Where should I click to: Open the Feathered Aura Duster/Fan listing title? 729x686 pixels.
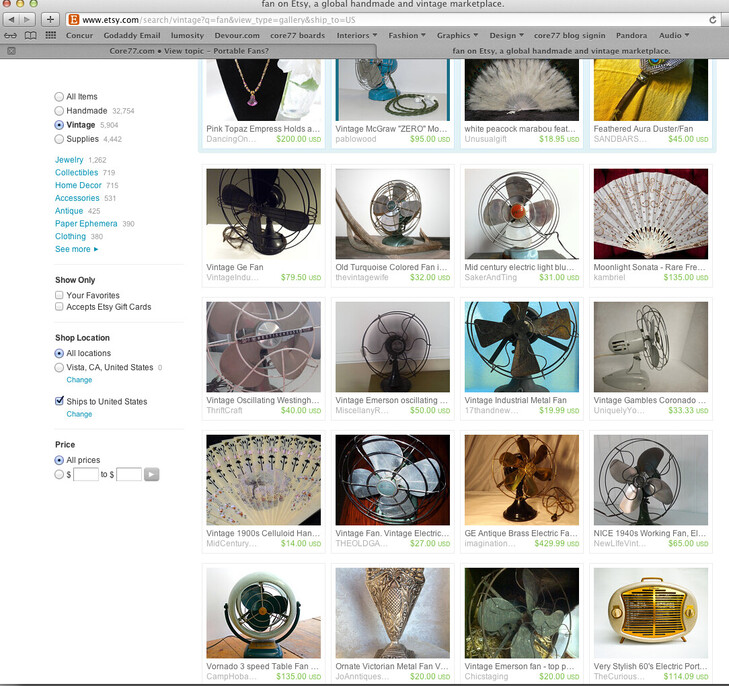coord(643,129)
